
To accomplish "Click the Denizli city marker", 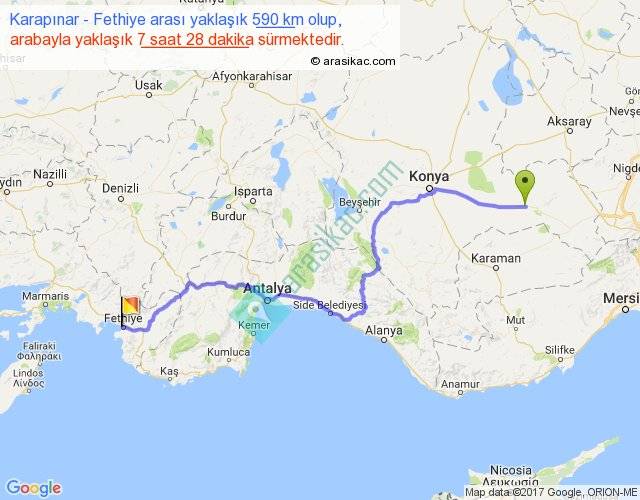I will [x=121, y=199].
